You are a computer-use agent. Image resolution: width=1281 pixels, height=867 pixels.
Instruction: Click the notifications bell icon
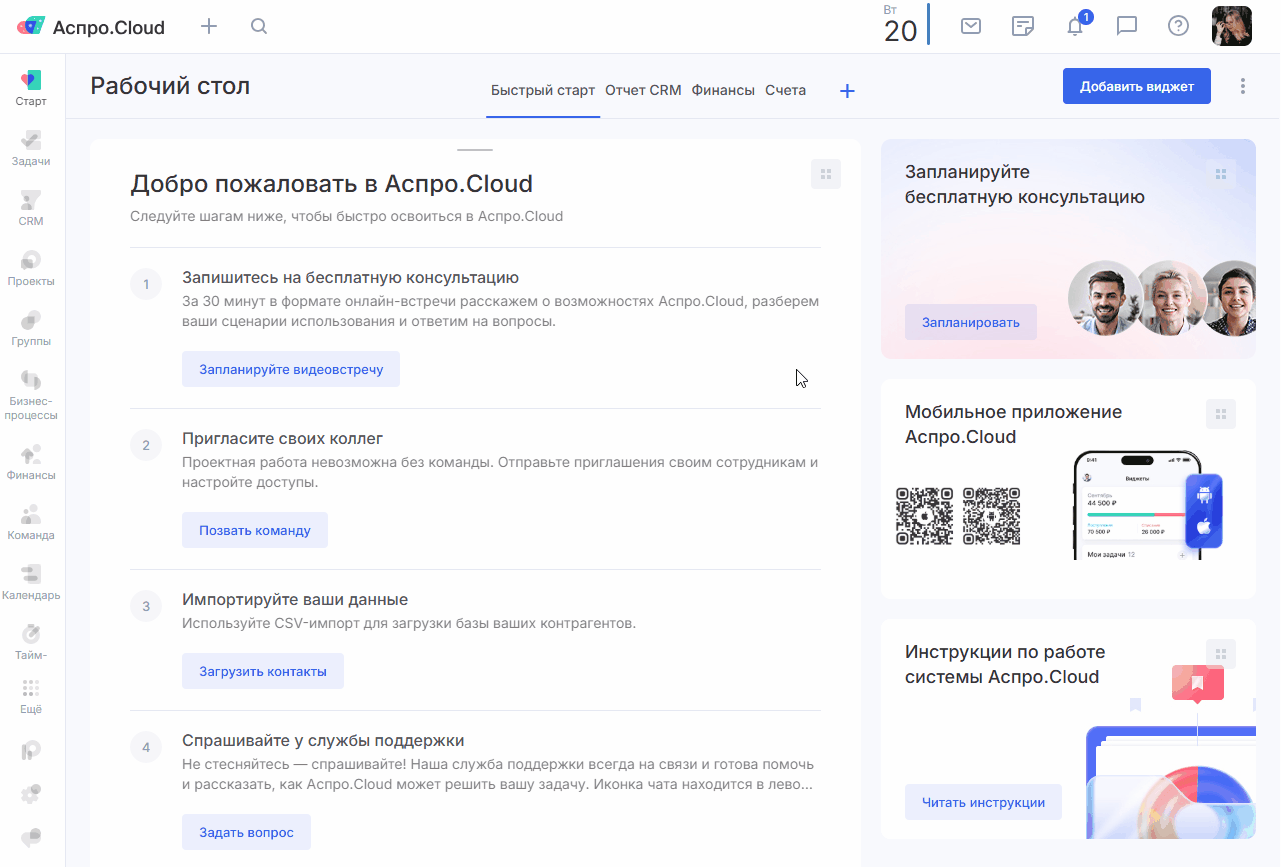click(1075, 27)
